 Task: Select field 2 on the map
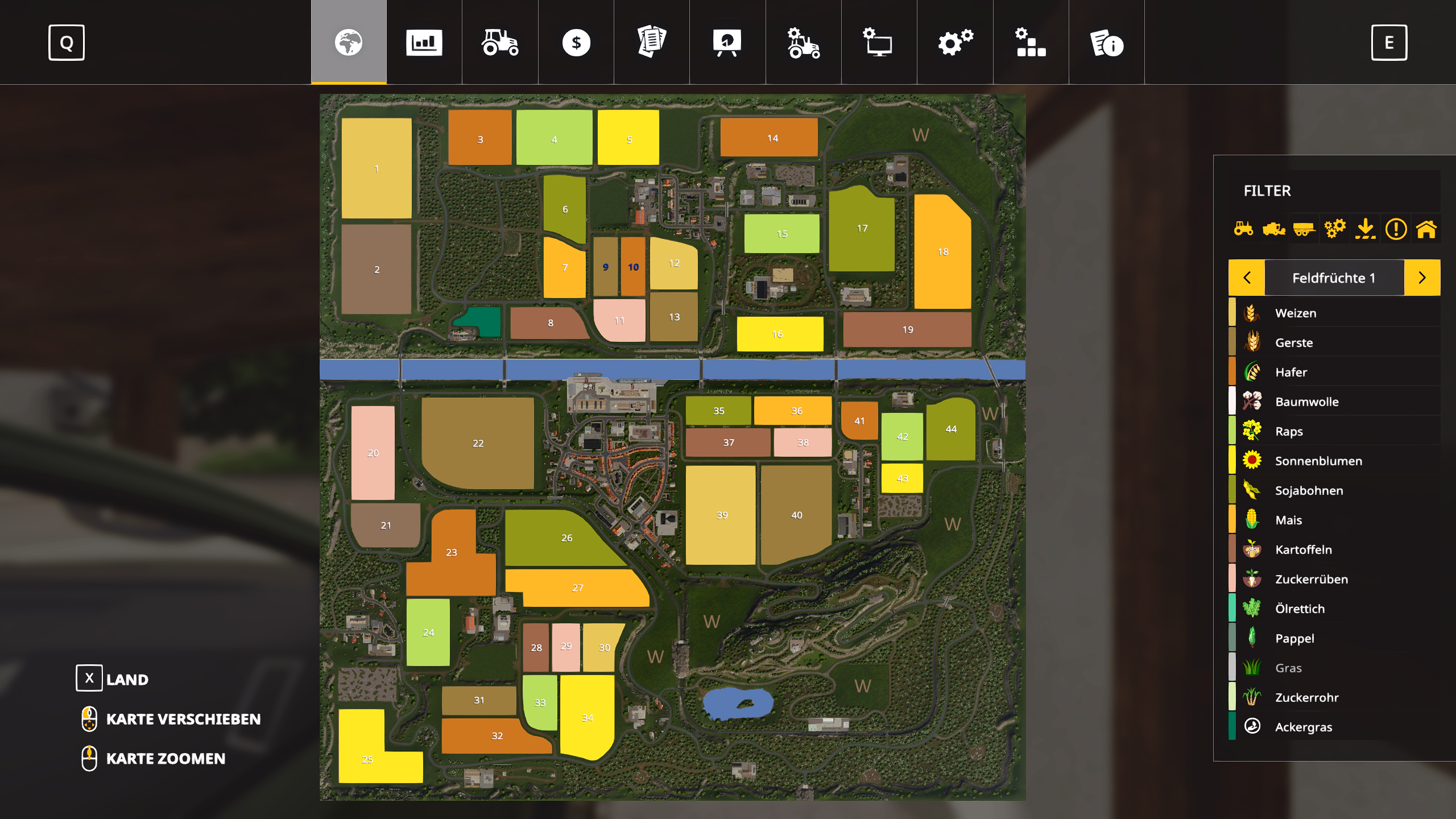tap(377, 269)
